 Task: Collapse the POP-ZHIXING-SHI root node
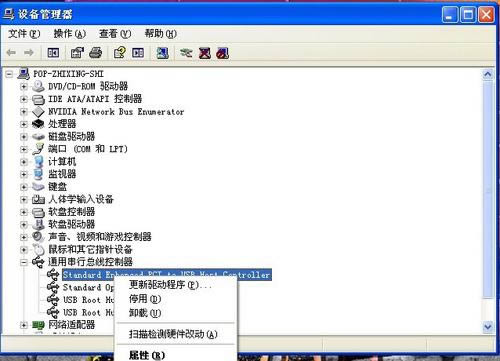[9, 74]
